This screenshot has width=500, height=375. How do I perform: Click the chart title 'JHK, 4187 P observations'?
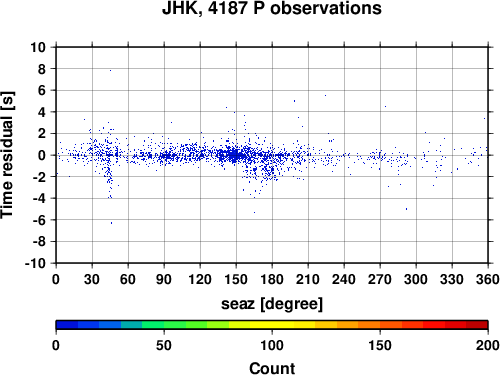[272, 8]
